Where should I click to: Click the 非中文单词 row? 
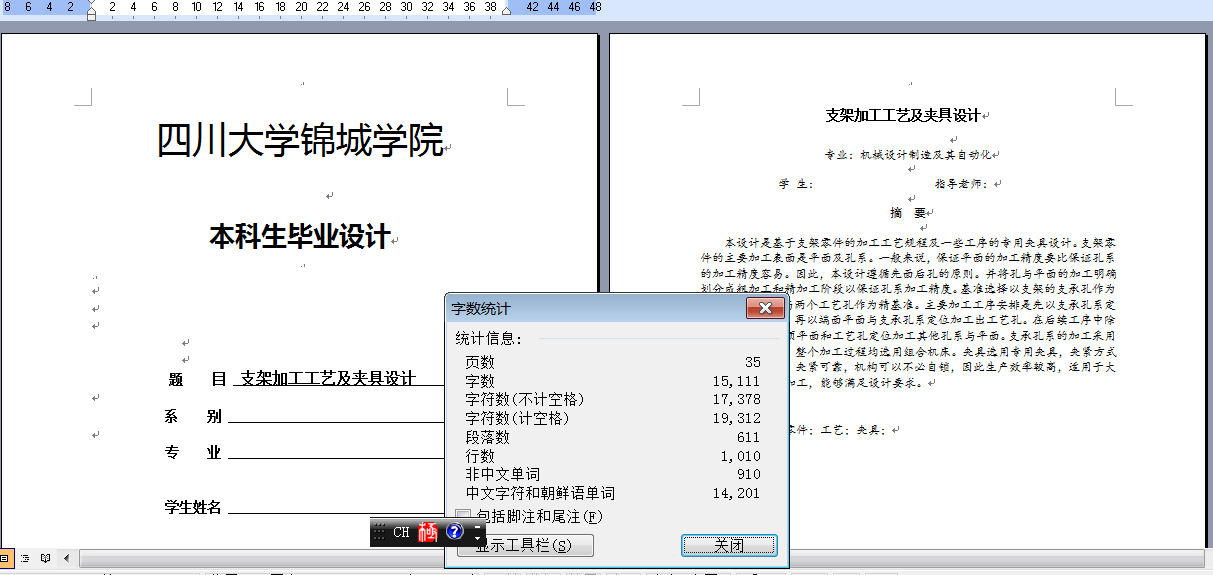click(x=612, y=474)
